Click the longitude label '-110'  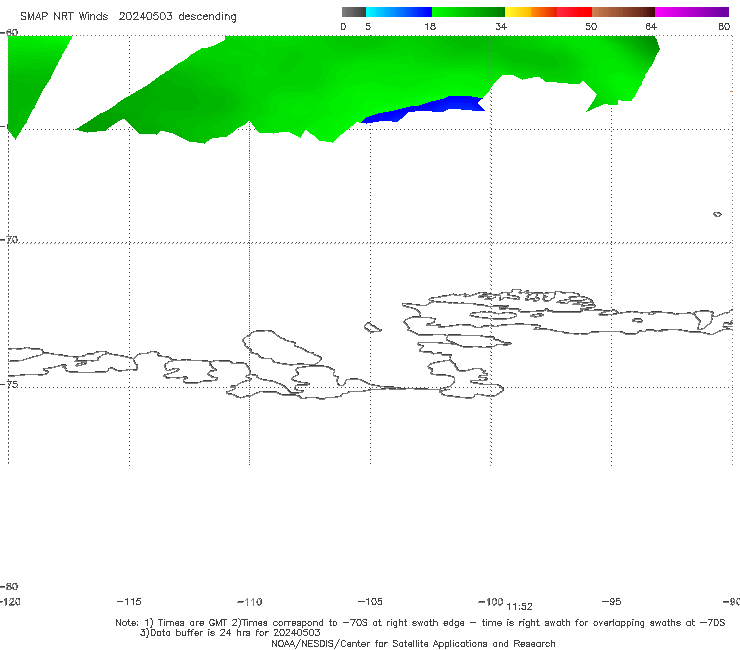coord(250,602)
